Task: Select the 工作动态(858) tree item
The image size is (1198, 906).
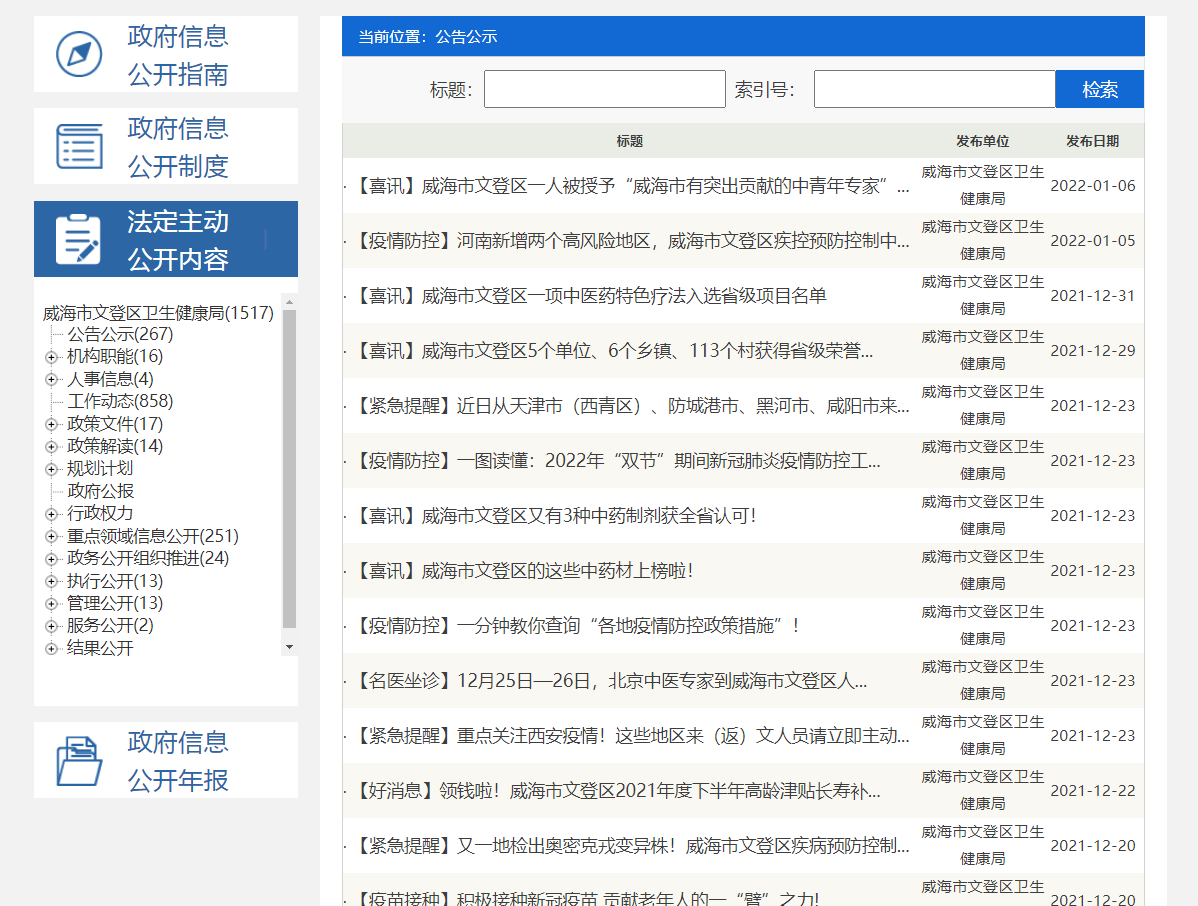Action: (118, 401)
